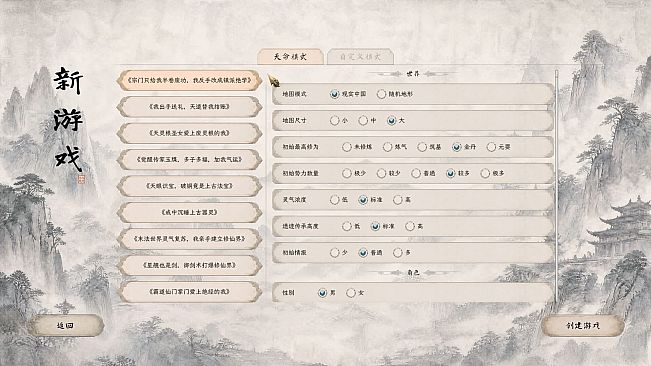Select 低 in the row beneath 灵气浓度
Screen dimensions: 651x366
point(347,226)
